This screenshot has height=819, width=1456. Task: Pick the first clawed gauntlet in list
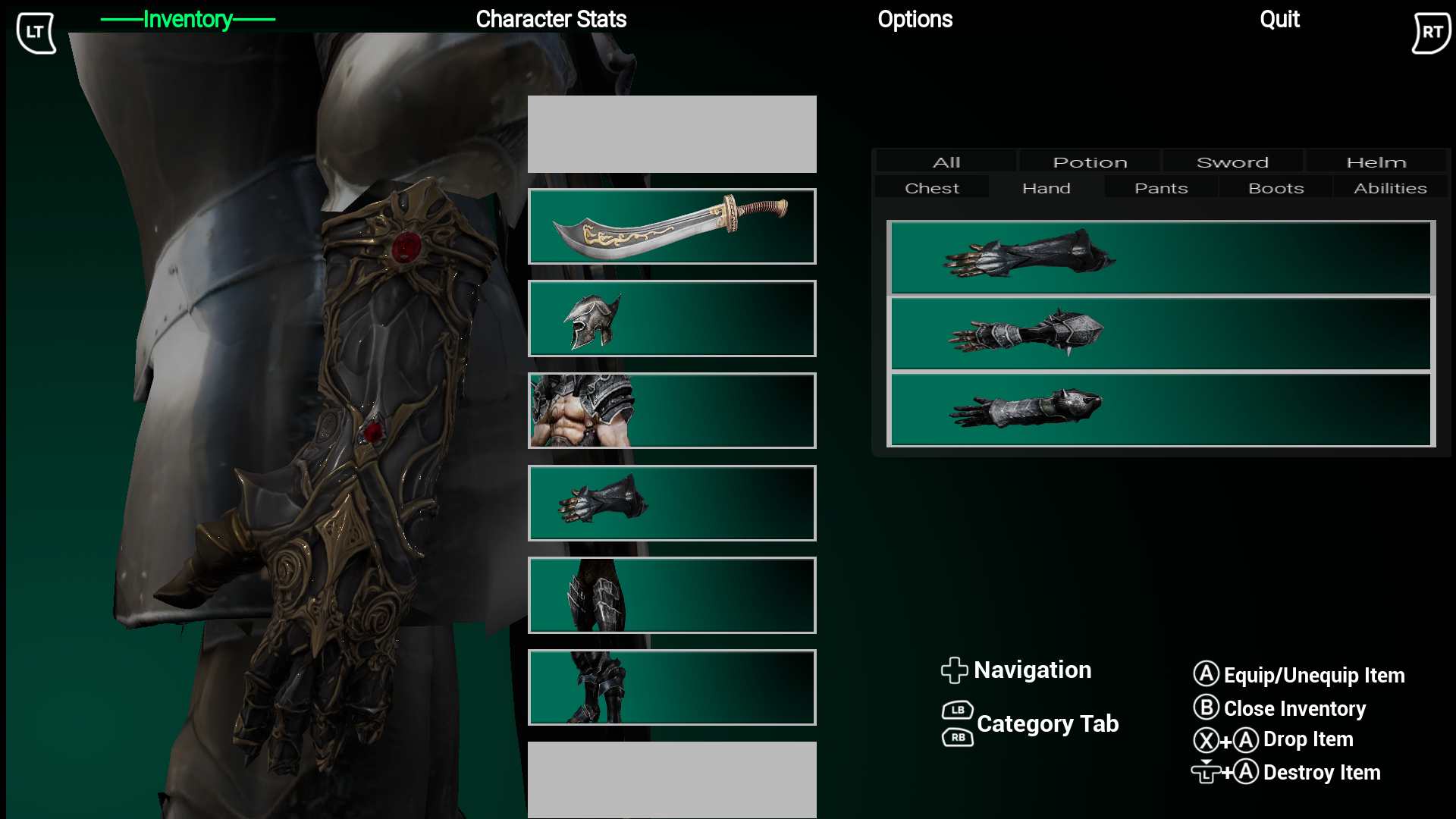(x=1160, y=257)
